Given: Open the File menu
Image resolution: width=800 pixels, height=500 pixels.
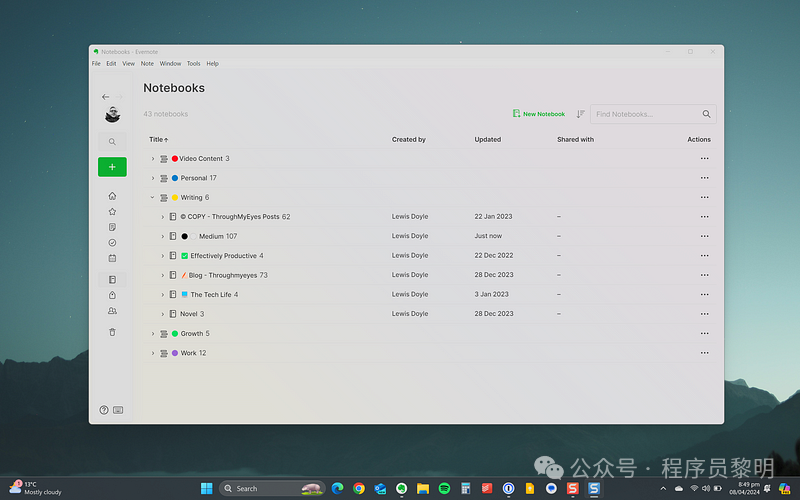Looking at the screenshot, I should pos(96,64).
